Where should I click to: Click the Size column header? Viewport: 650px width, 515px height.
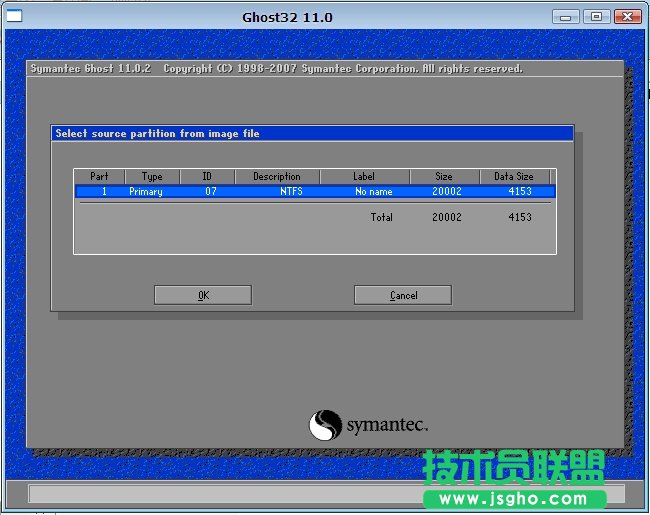(x=444, y=177)
